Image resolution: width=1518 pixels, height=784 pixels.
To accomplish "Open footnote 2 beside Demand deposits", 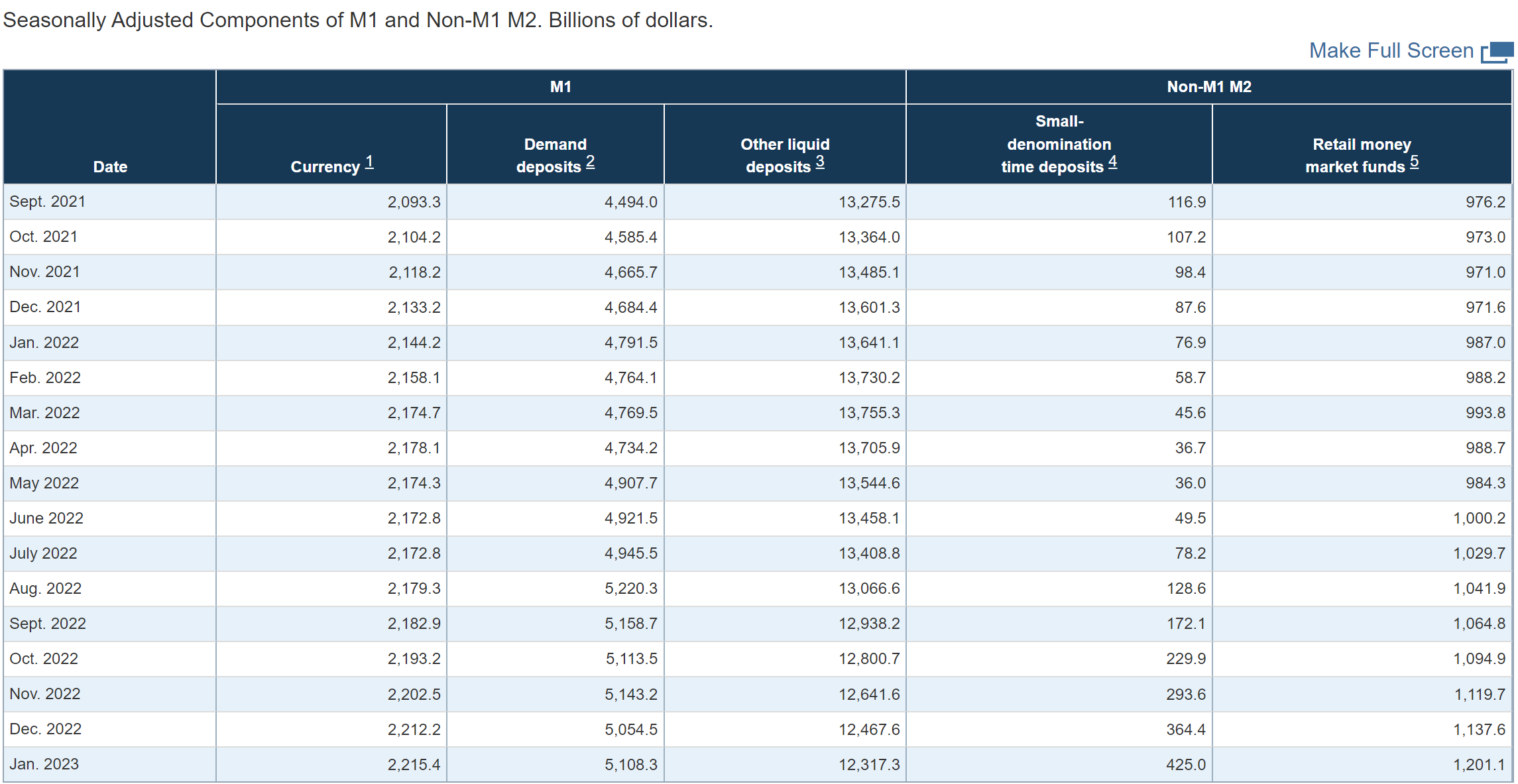I will [590, 162].
